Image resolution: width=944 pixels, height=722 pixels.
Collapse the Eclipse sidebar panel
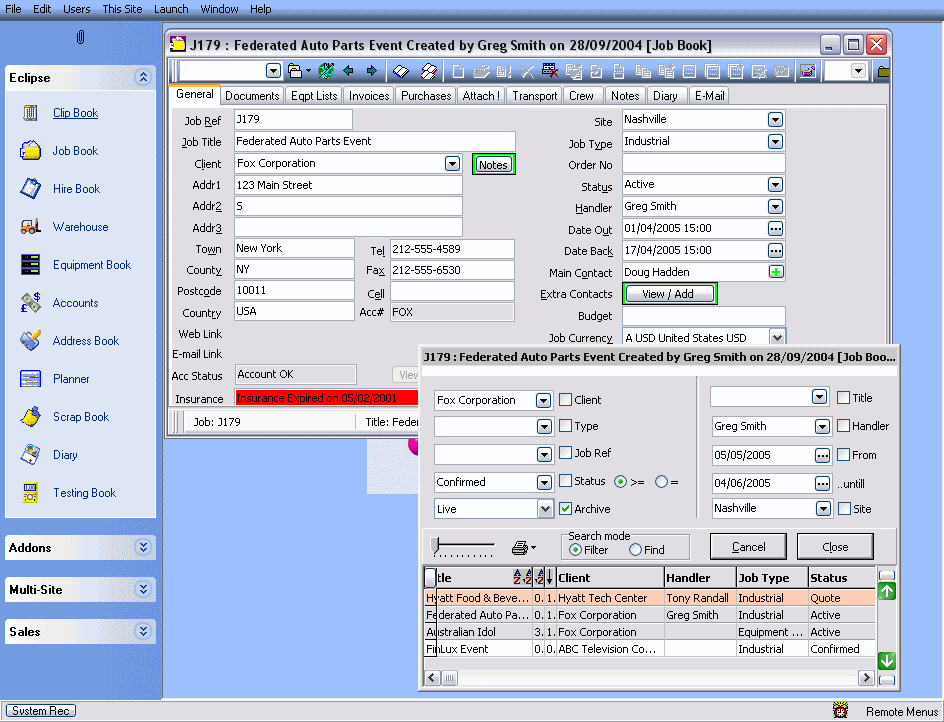point(143,78)
